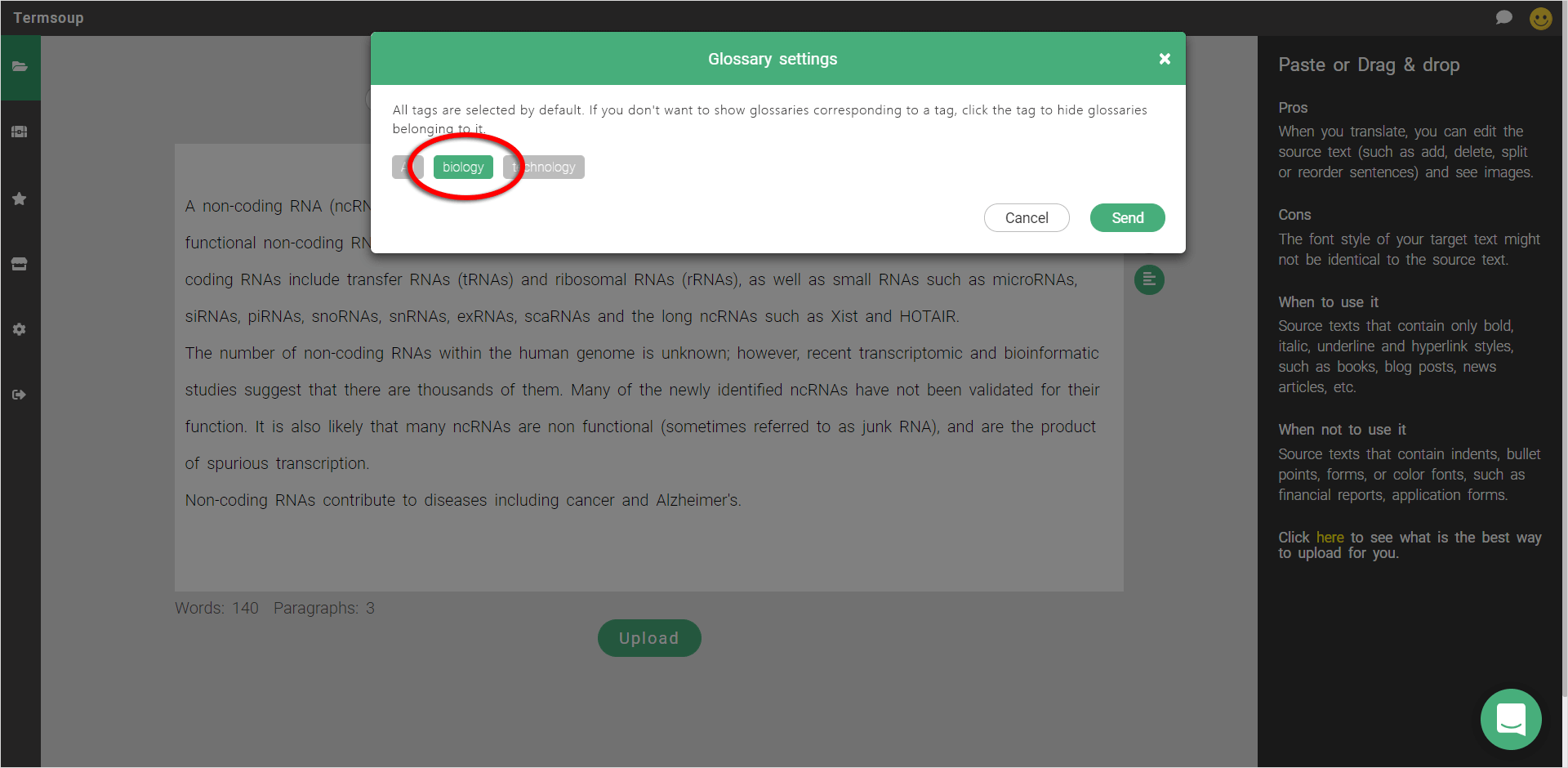Close the Glossary settings dialog with the X
This screenshot has width=1568, height=768.
1165,59
